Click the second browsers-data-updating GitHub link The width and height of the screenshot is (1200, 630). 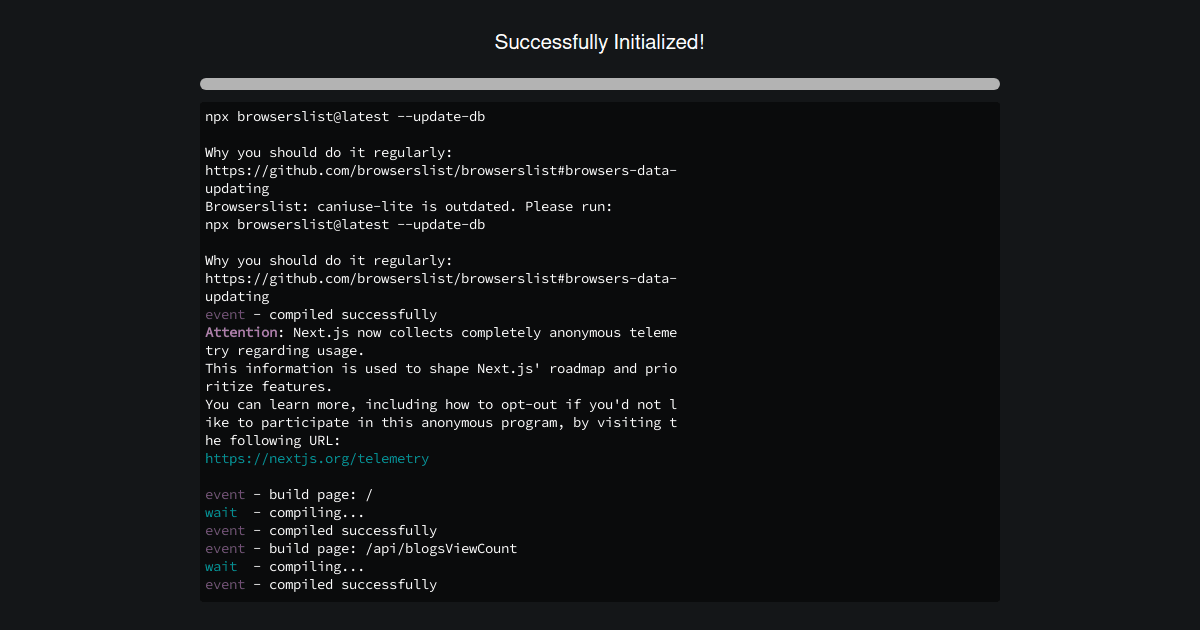click(x=440, y=278)
